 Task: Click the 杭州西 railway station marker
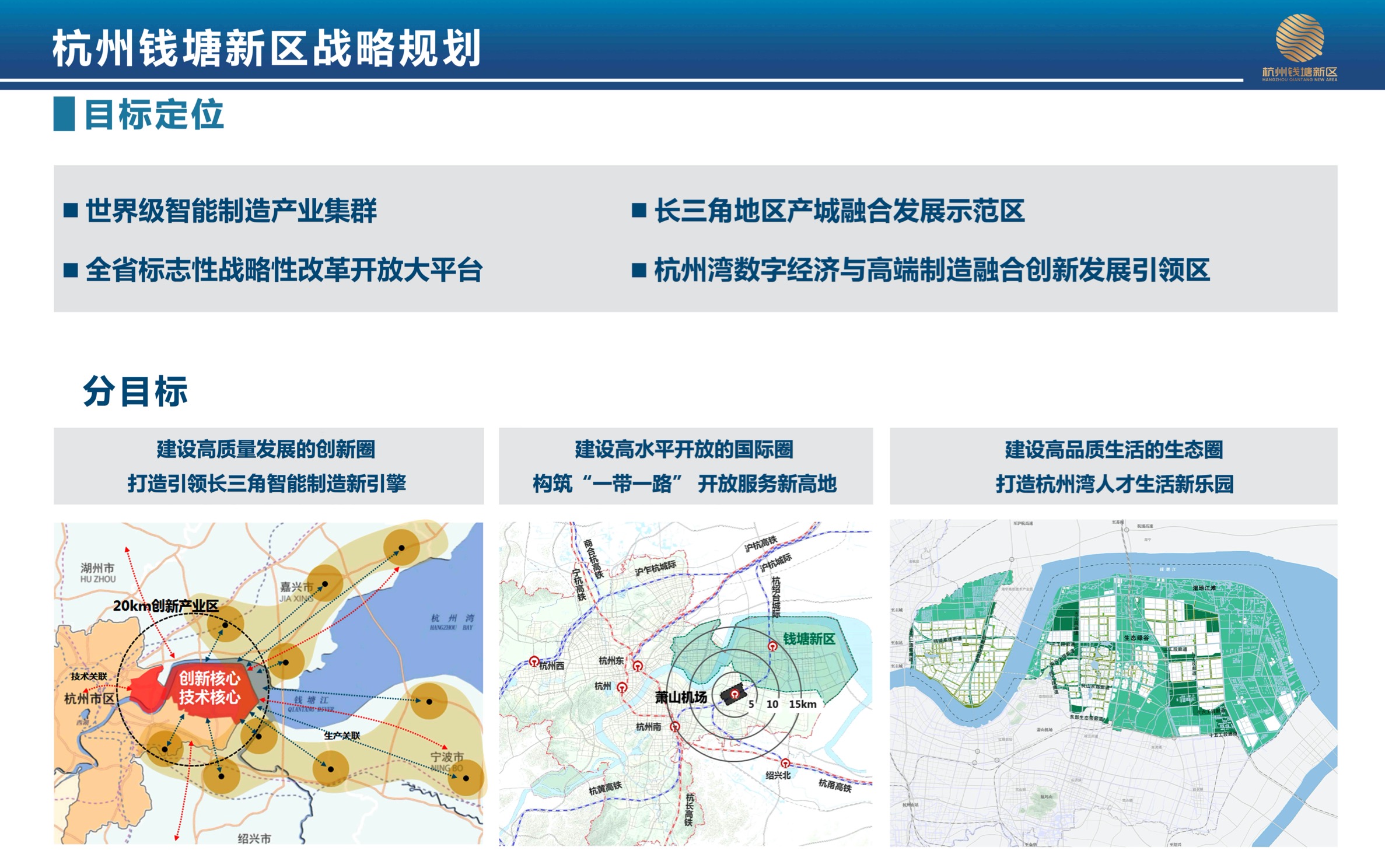[534, 661]
